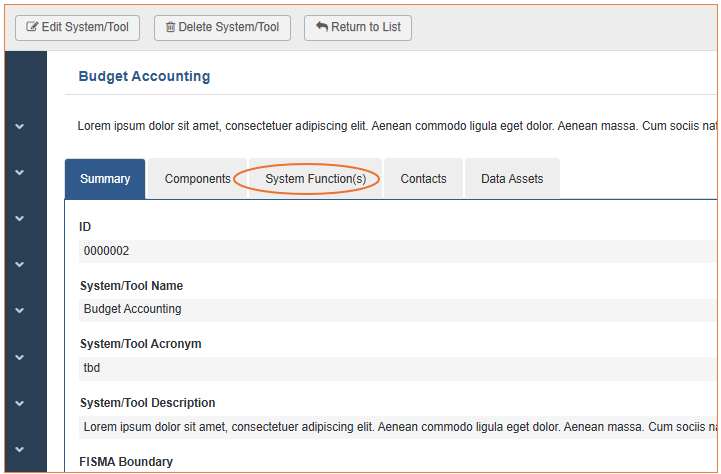The height and width of the screenshot is (474, 721).
Task: Expand the third sidebar chevron from the top
Action: pyautogui.click(x=19, y=218)
